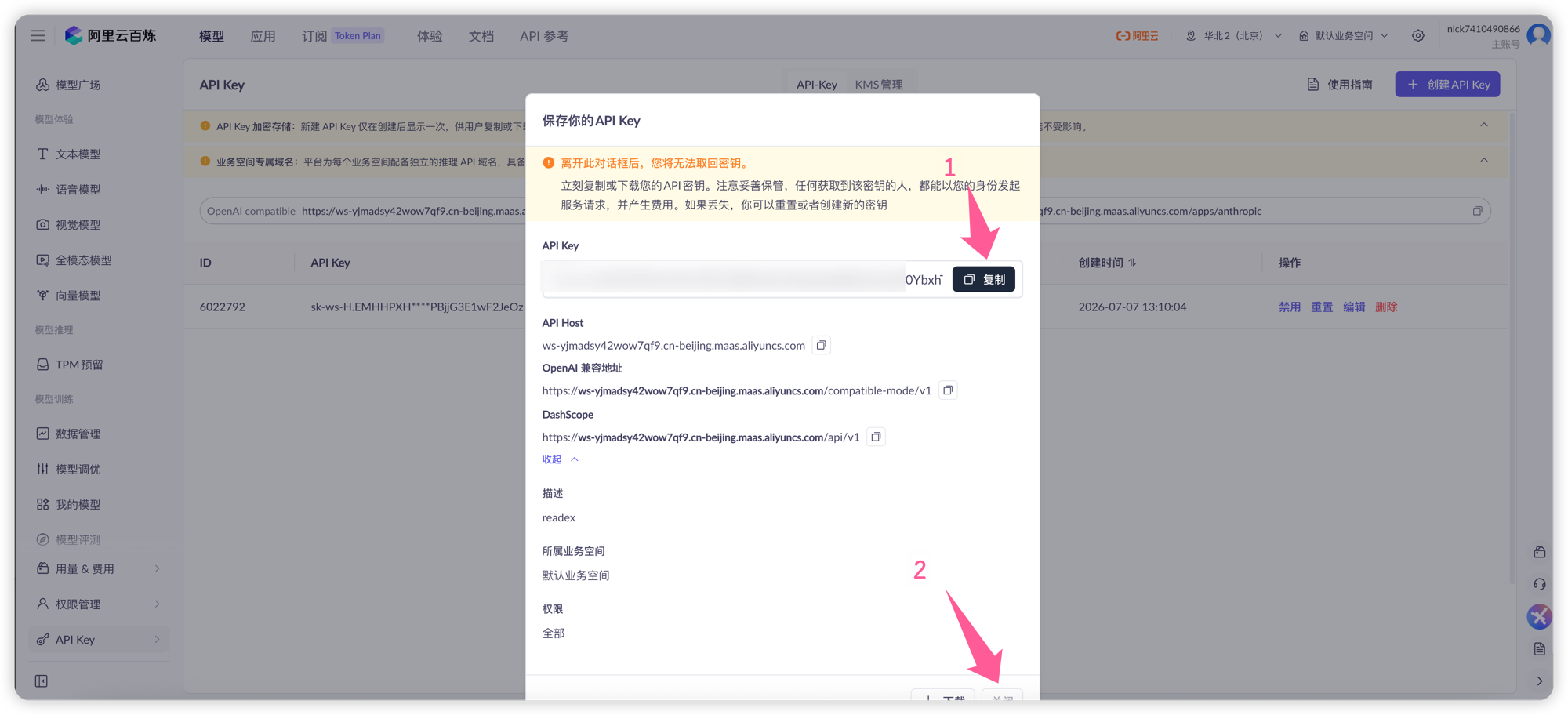Click 重置 for key 6022792
This screenshot has height=715, width=1568.
tap(1322, 307)
